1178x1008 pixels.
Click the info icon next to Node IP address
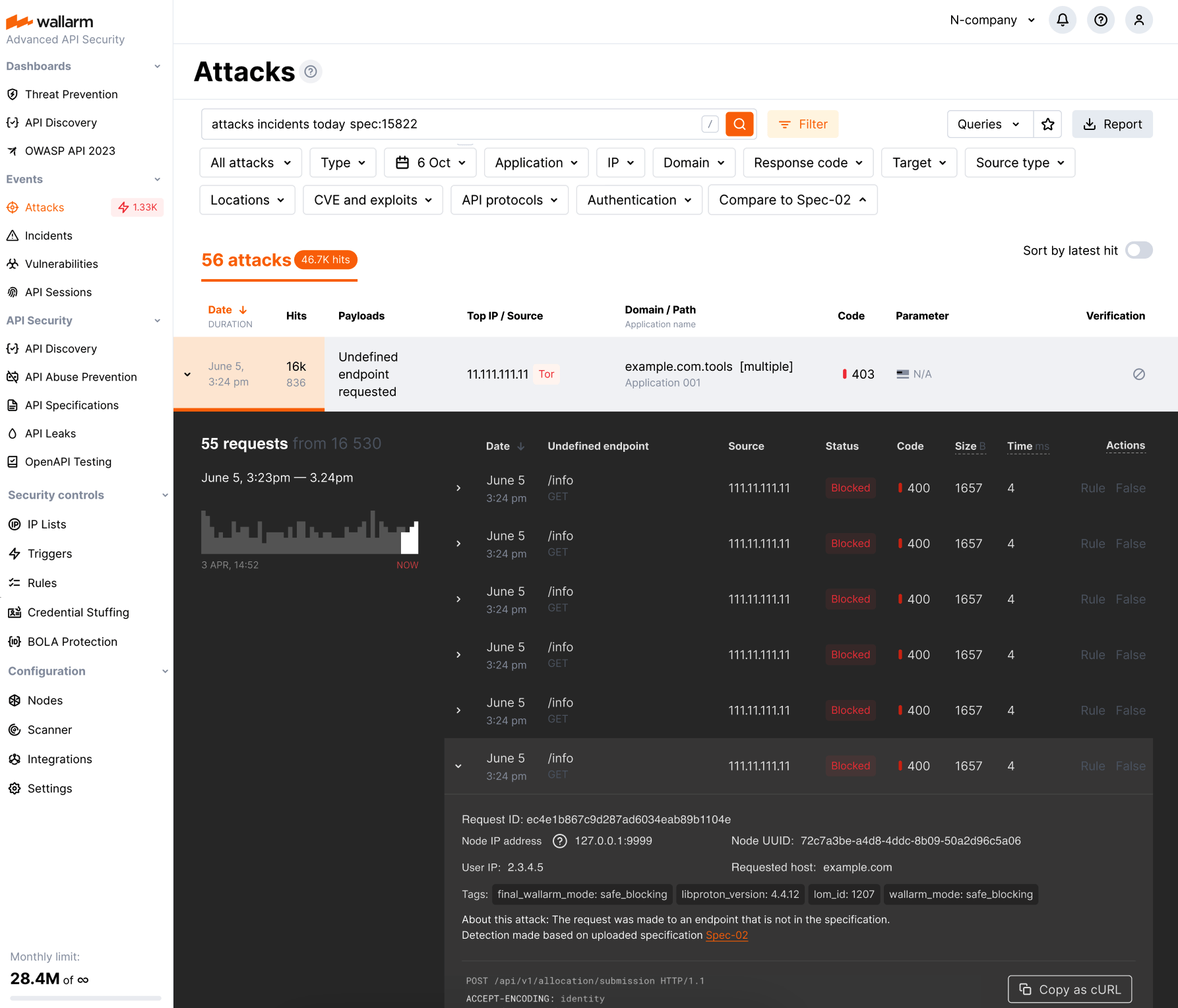point(560,841)
